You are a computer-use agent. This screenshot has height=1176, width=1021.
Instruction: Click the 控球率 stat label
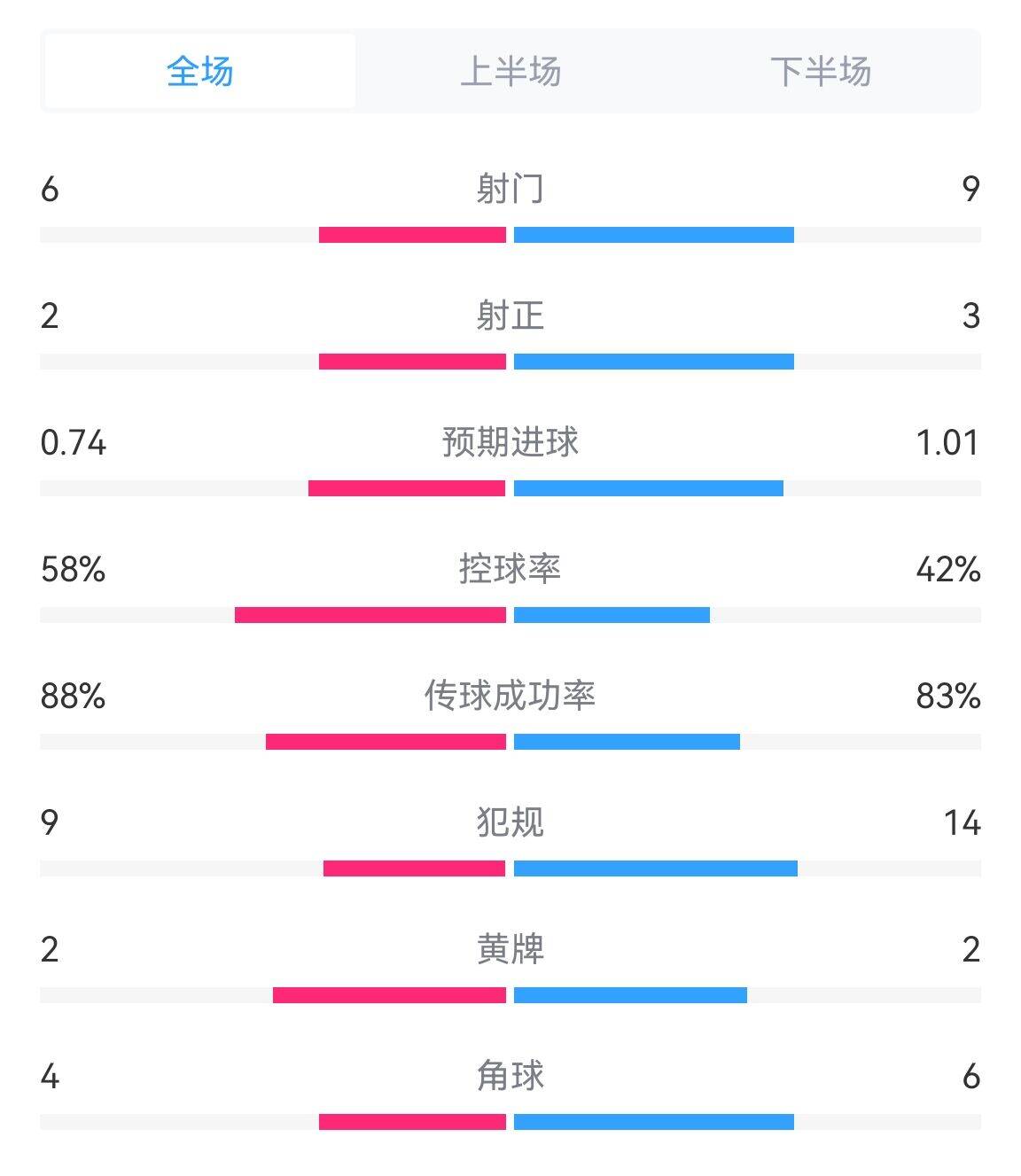(510, 569)
